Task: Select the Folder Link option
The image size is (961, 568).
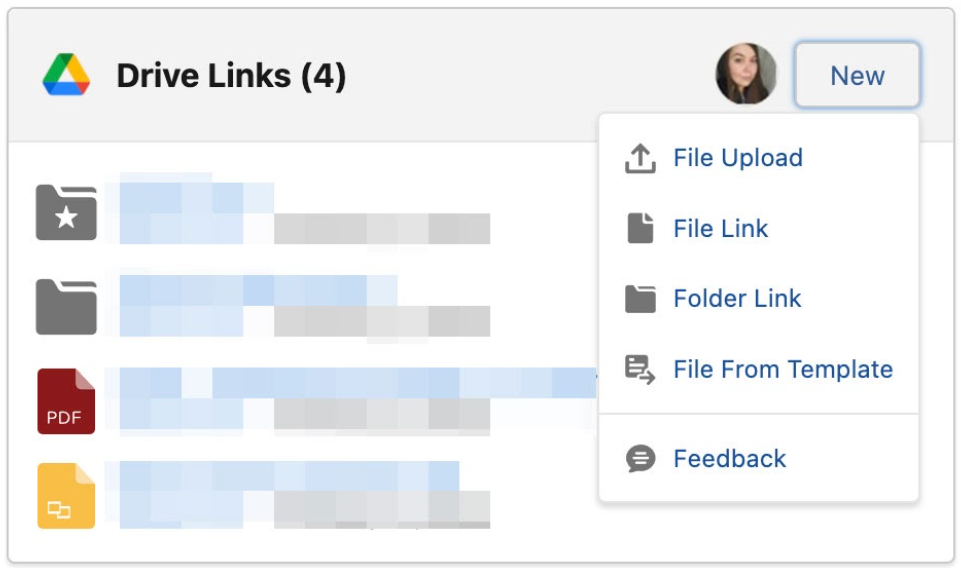Action: [737, 299]
